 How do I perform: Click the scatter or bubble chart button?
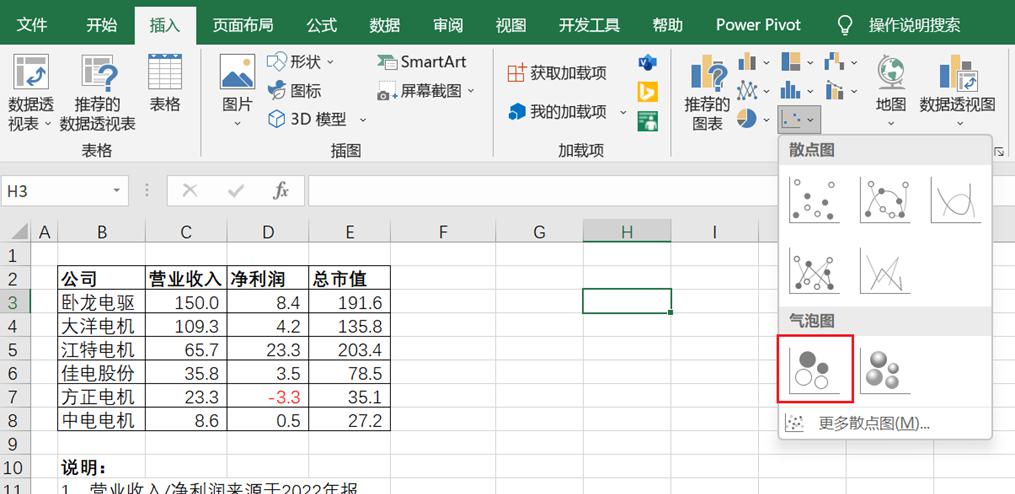tap(799, 119)
